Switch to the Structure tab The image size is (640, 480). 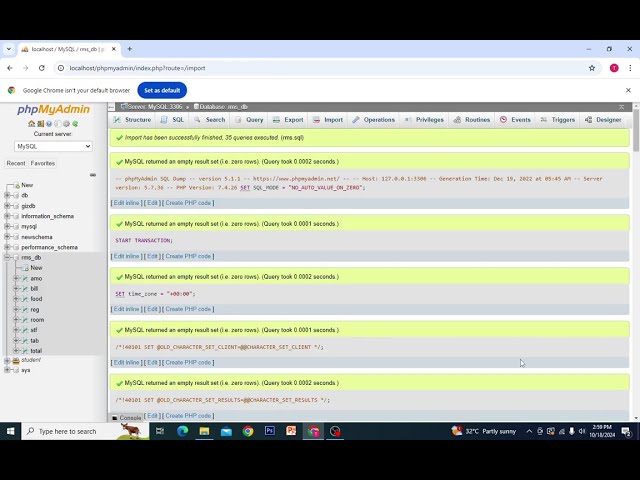point(132,120)
